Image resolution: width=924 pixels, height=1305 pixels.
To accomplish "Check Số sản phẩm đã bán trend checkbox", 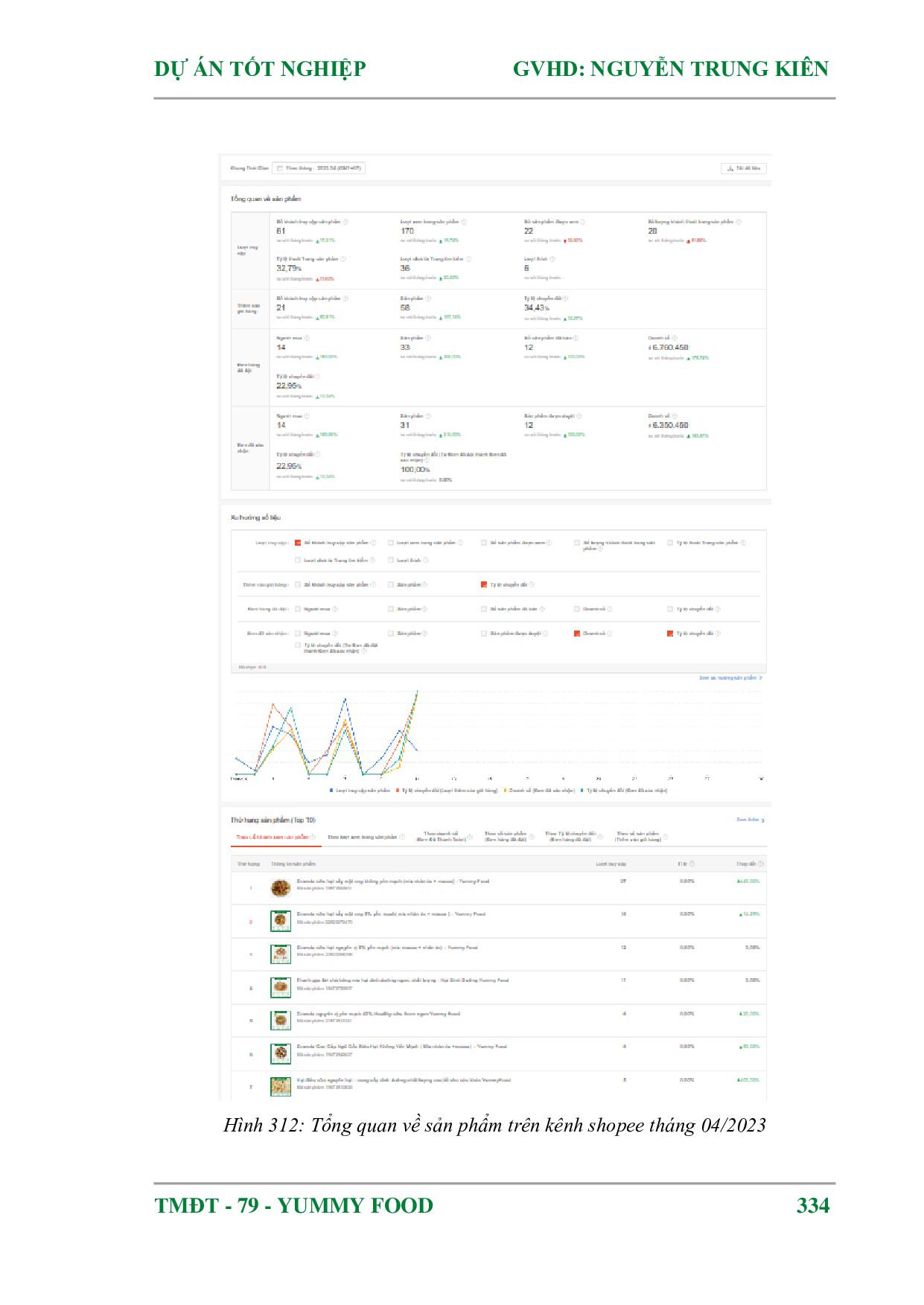I will tap(484, 609).
